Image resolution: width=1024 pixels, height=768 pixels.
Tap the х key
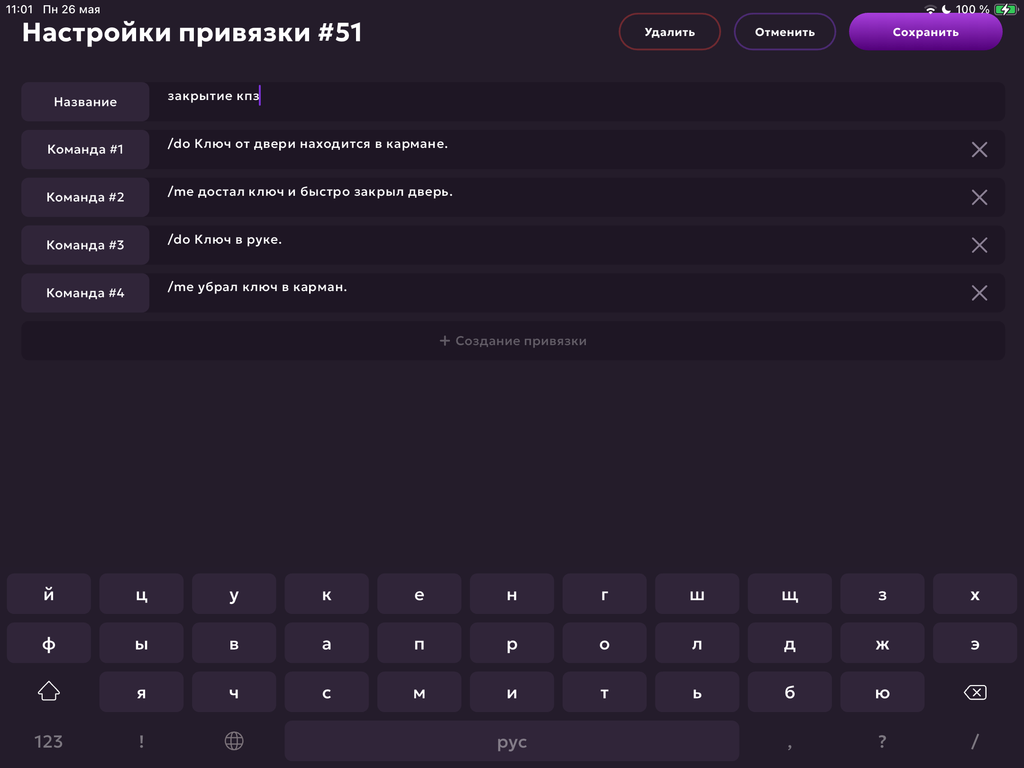975,594
